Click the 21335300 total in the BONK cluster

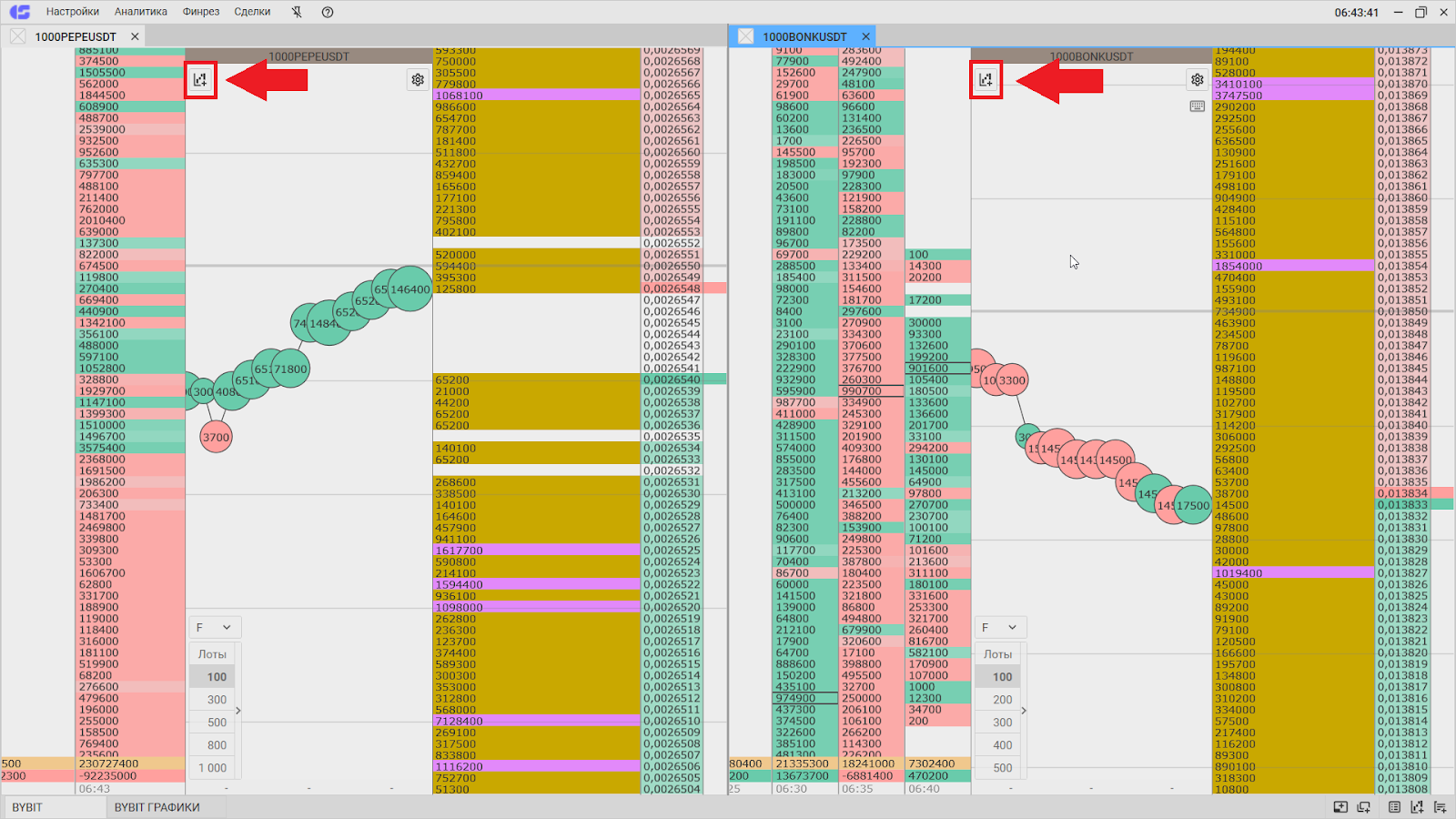804,763
